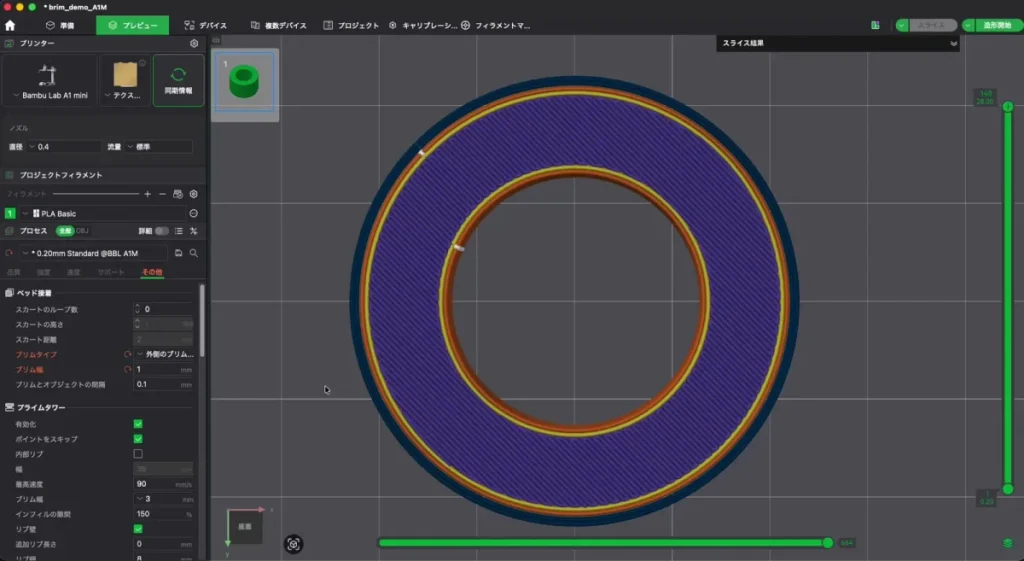Center camera view icon below viewport

click(x=293, y=544)
